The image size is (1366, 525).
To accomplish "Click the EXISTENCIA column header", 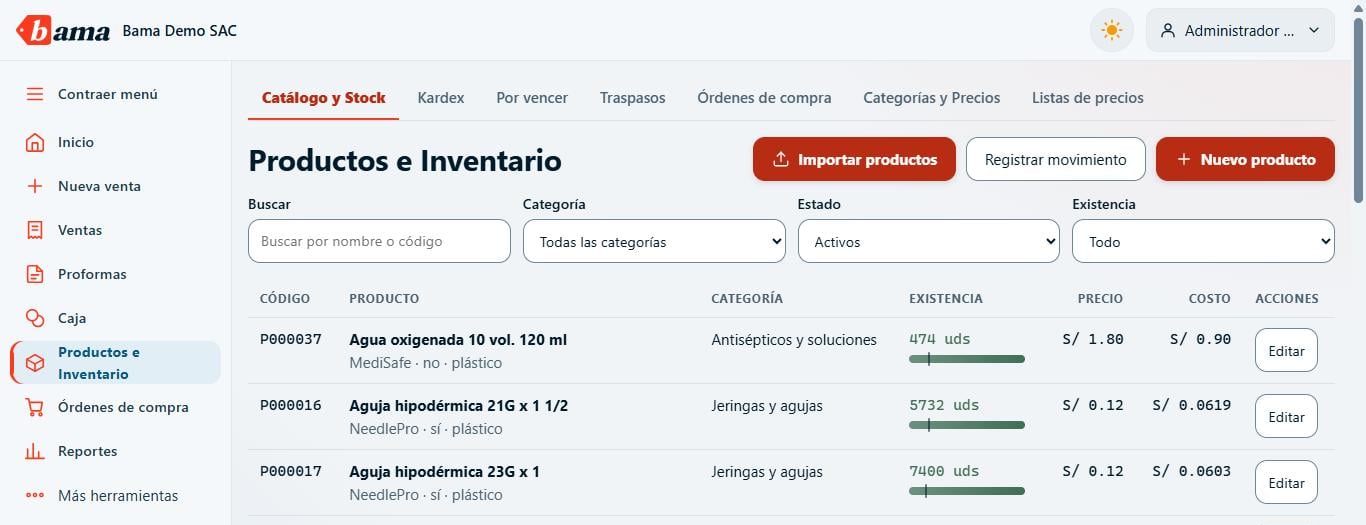I will click(946, 298).
